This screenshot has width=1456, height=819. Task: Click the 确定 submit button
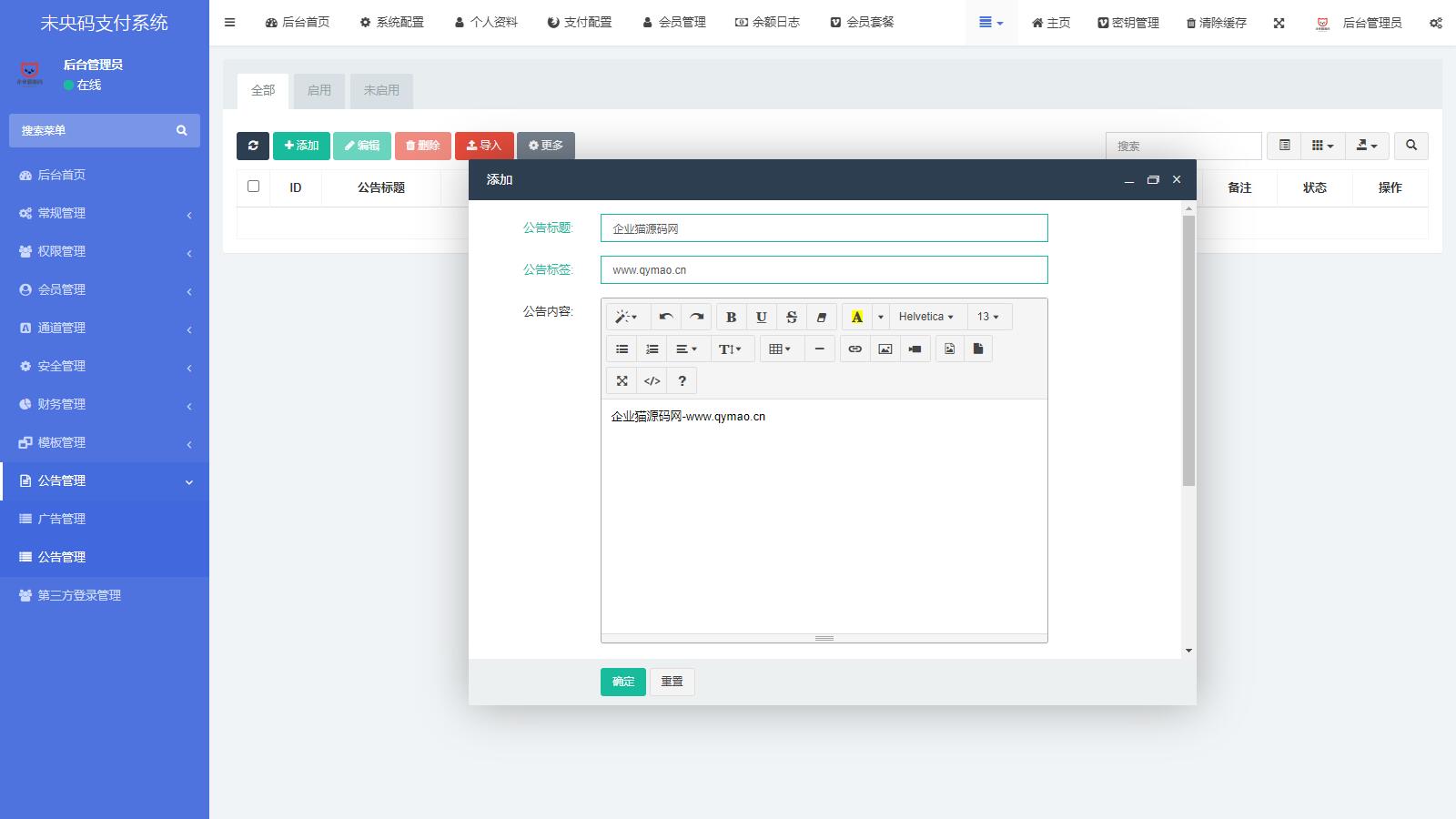coord(623,682)
